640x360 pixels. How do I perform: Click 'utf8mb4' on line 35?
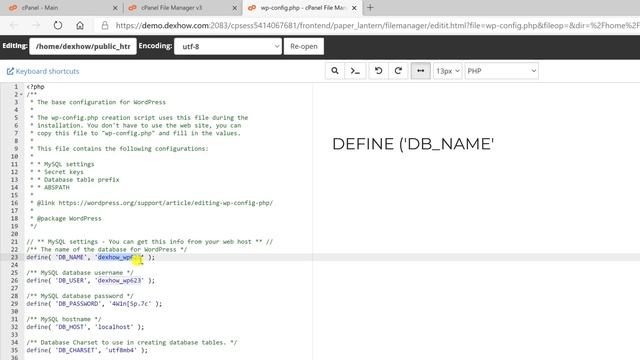pyautogui.click(x=121, y=350)
